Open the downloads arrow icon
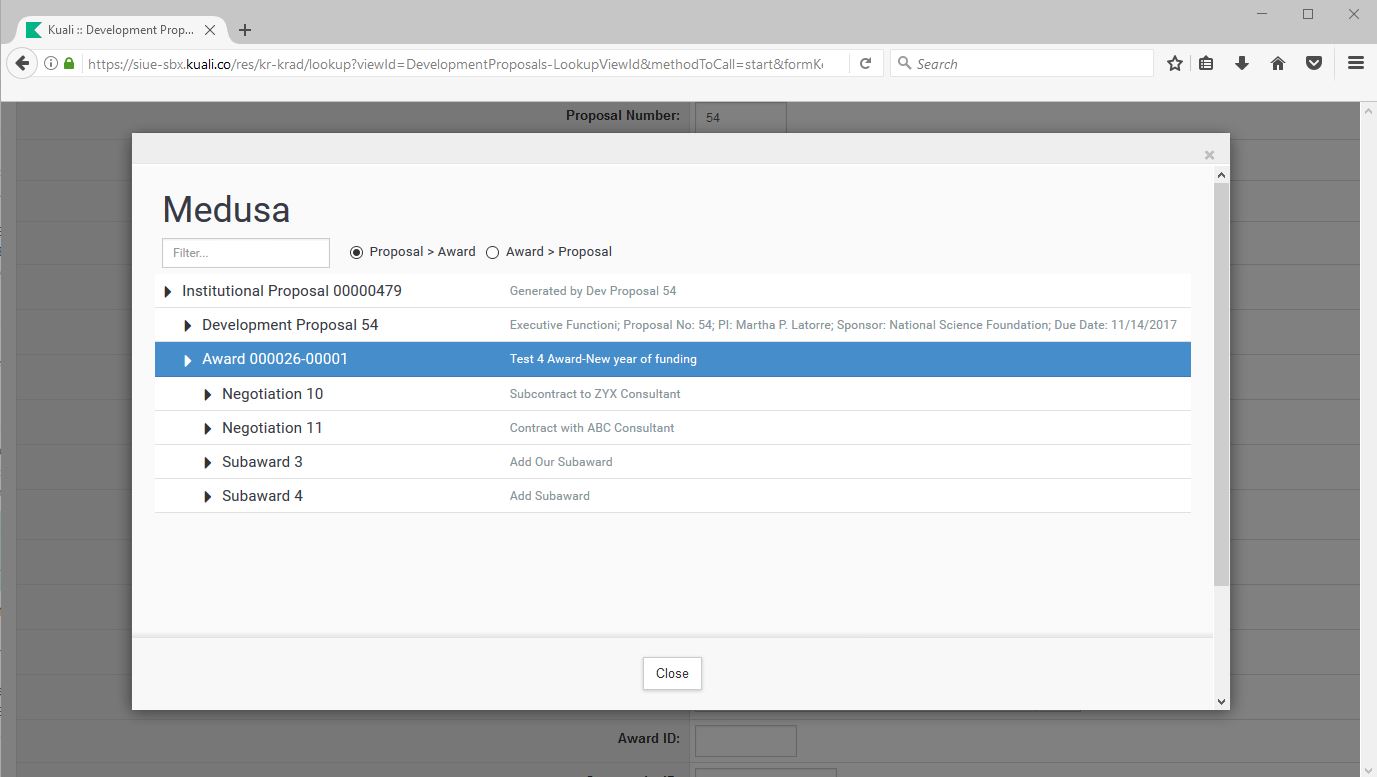Screen dimensions: 1377x777 (x=1242, y=63)
